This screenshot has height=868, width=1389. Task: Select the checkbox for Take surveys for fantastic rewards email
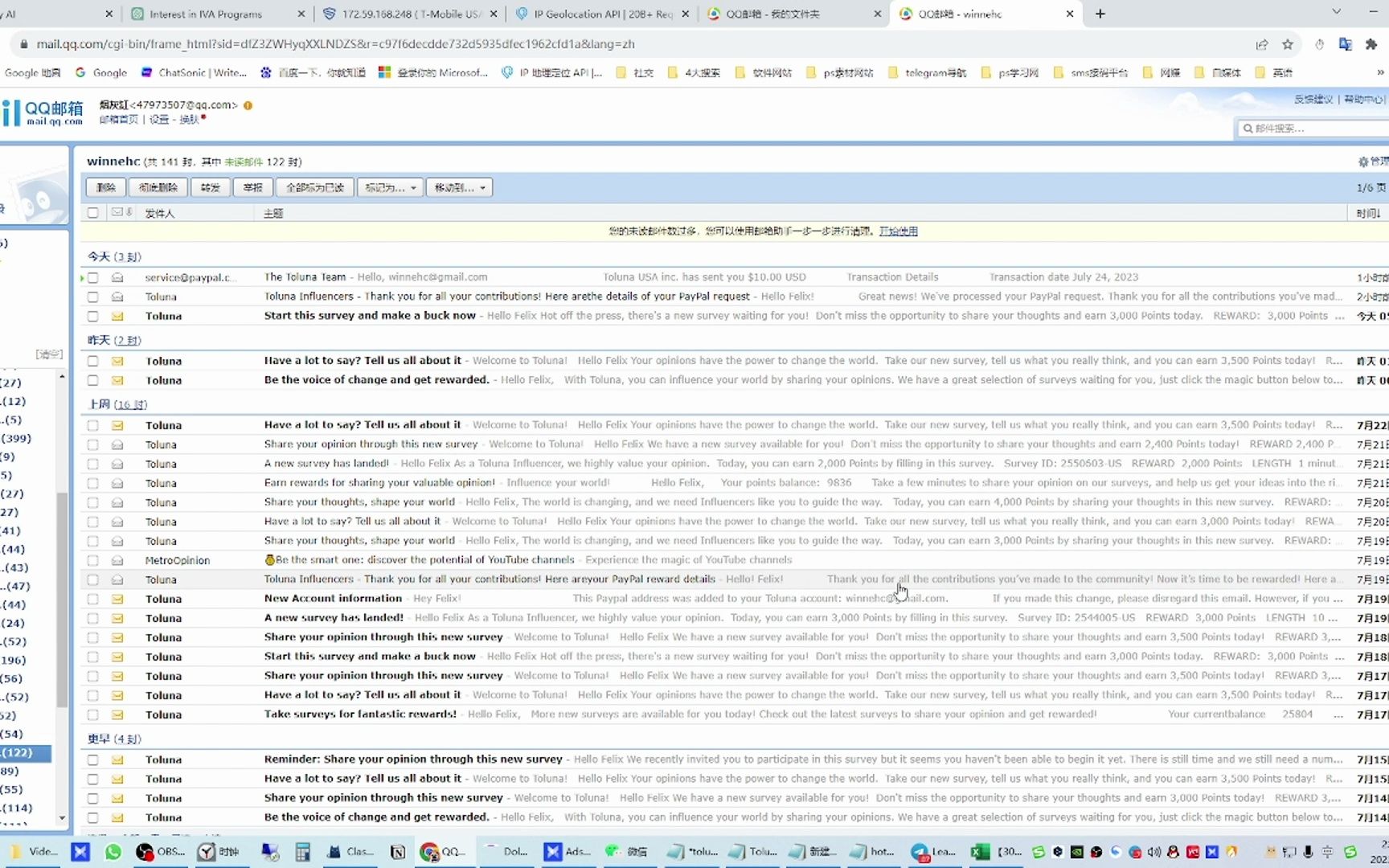click(x=93, y=714)
